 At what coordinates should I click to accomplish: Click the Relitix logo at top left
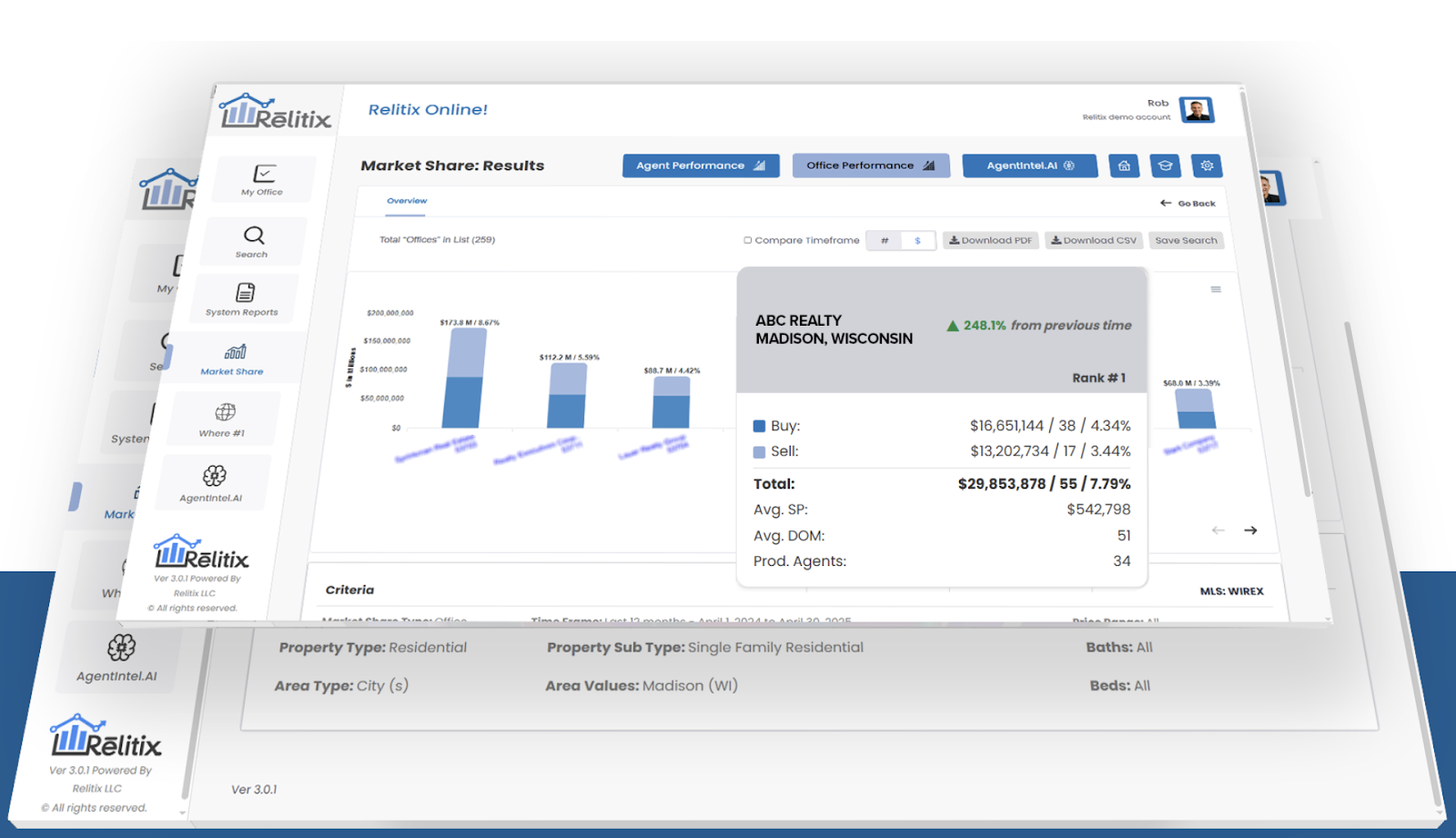pos(275,112)
